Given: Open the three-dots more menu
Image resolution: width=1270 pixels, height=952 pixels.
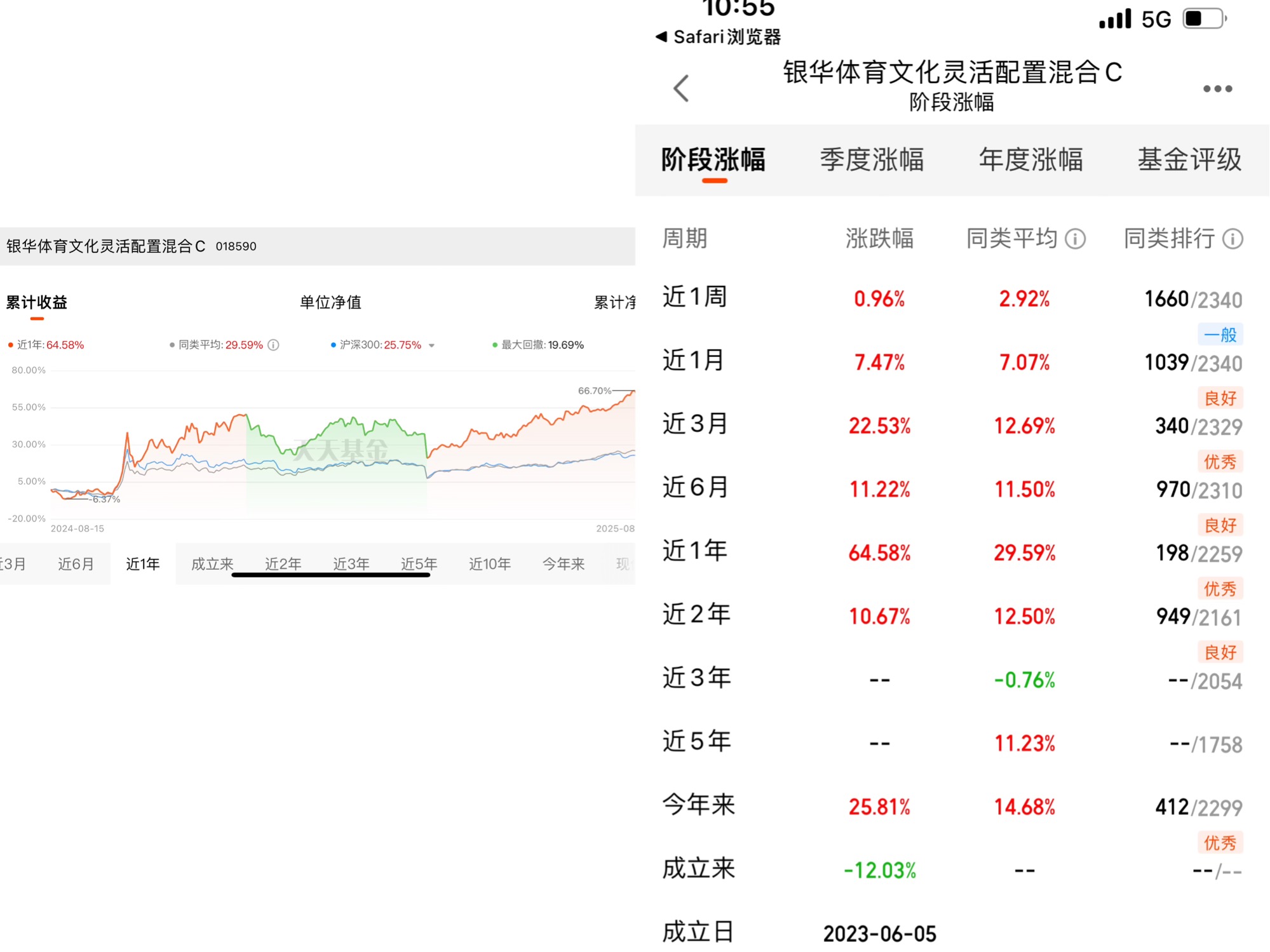Looking at the screenshot, I should point(1217,89).
